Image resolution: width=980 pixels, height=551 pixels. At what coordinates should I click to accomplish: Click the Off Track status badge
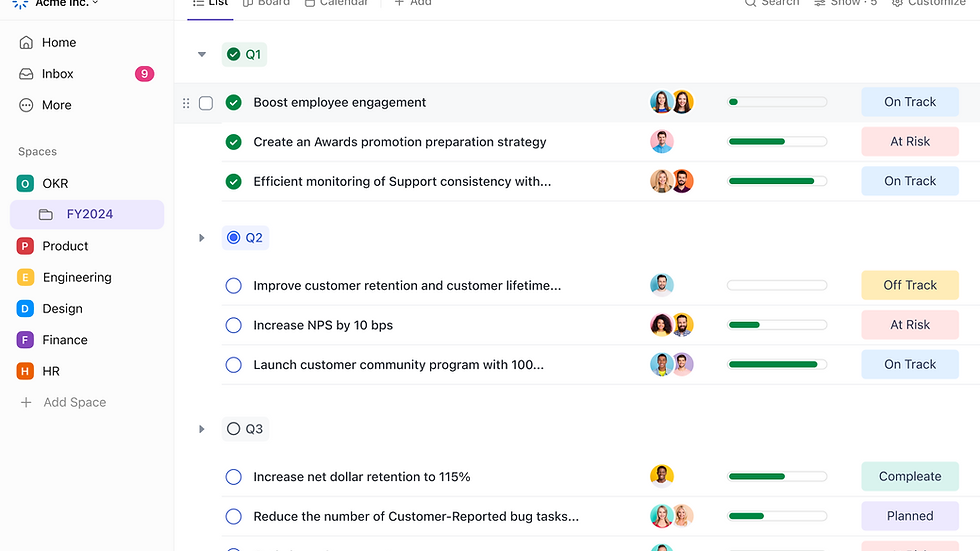point(910,285)
